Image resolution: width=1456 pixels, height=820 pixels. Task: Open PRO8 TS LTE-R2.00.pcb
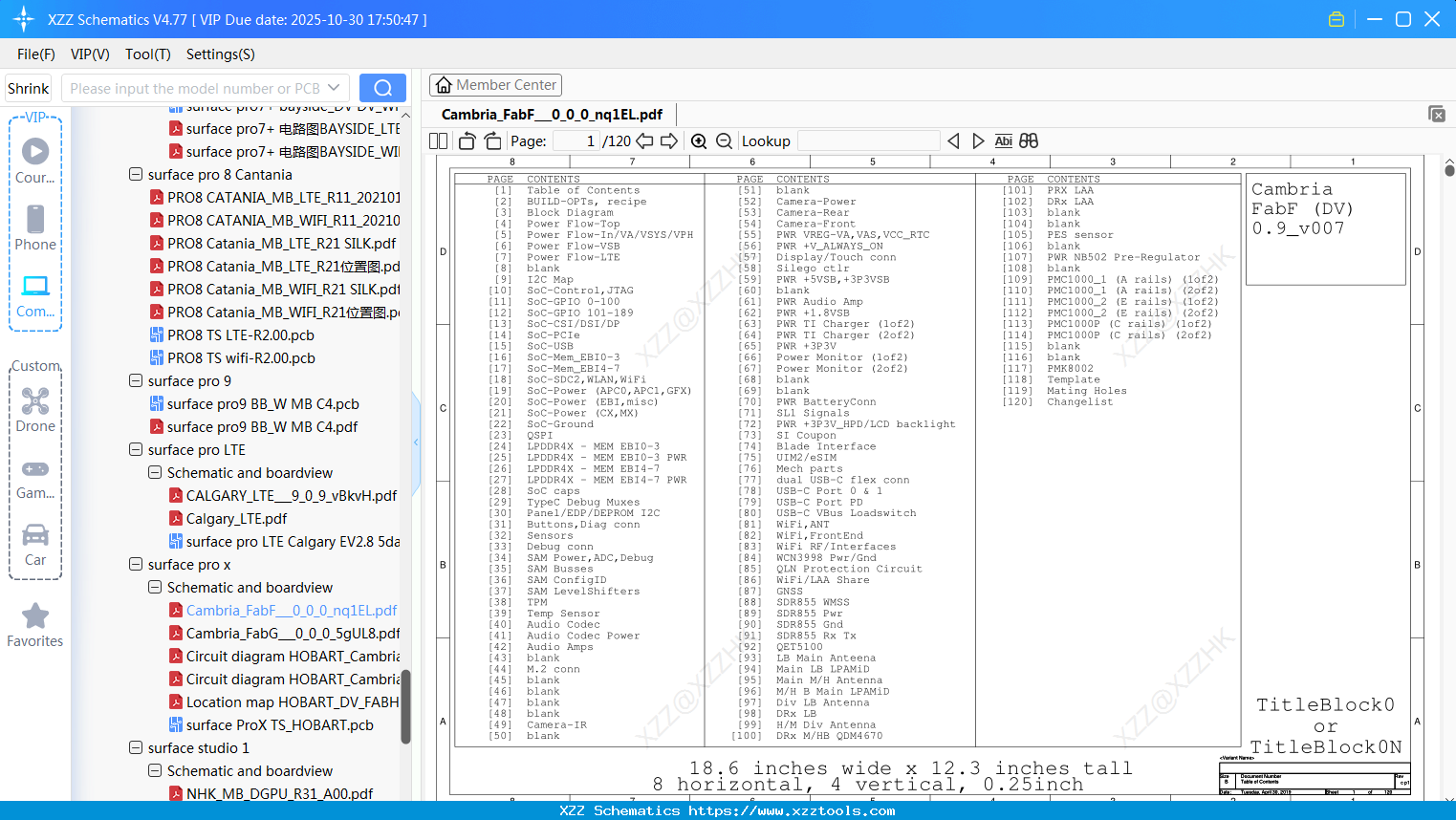click(x=232, y=335)
